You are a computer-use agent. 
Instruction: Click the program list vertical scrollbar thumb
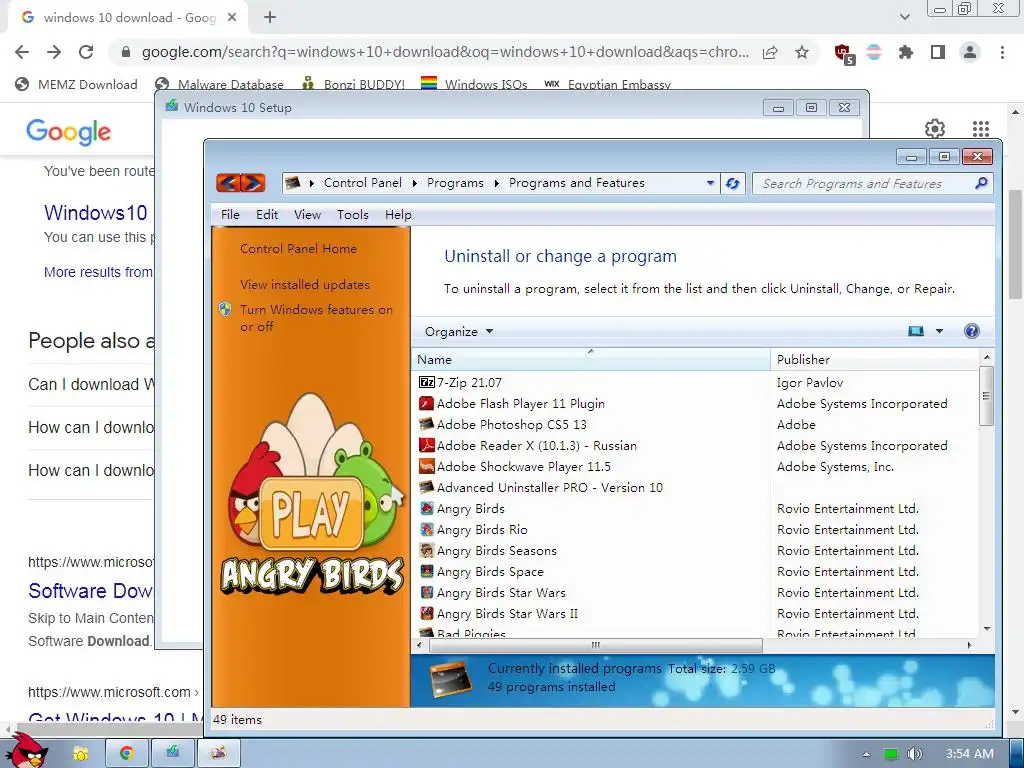tap(986, 396)
